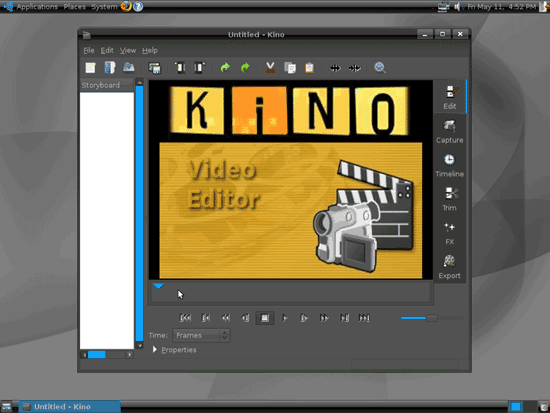This screenshot has width=550, height=413.
Task: Click the Untitled - Kino taskbar button
Action: [x=69, y=407]
